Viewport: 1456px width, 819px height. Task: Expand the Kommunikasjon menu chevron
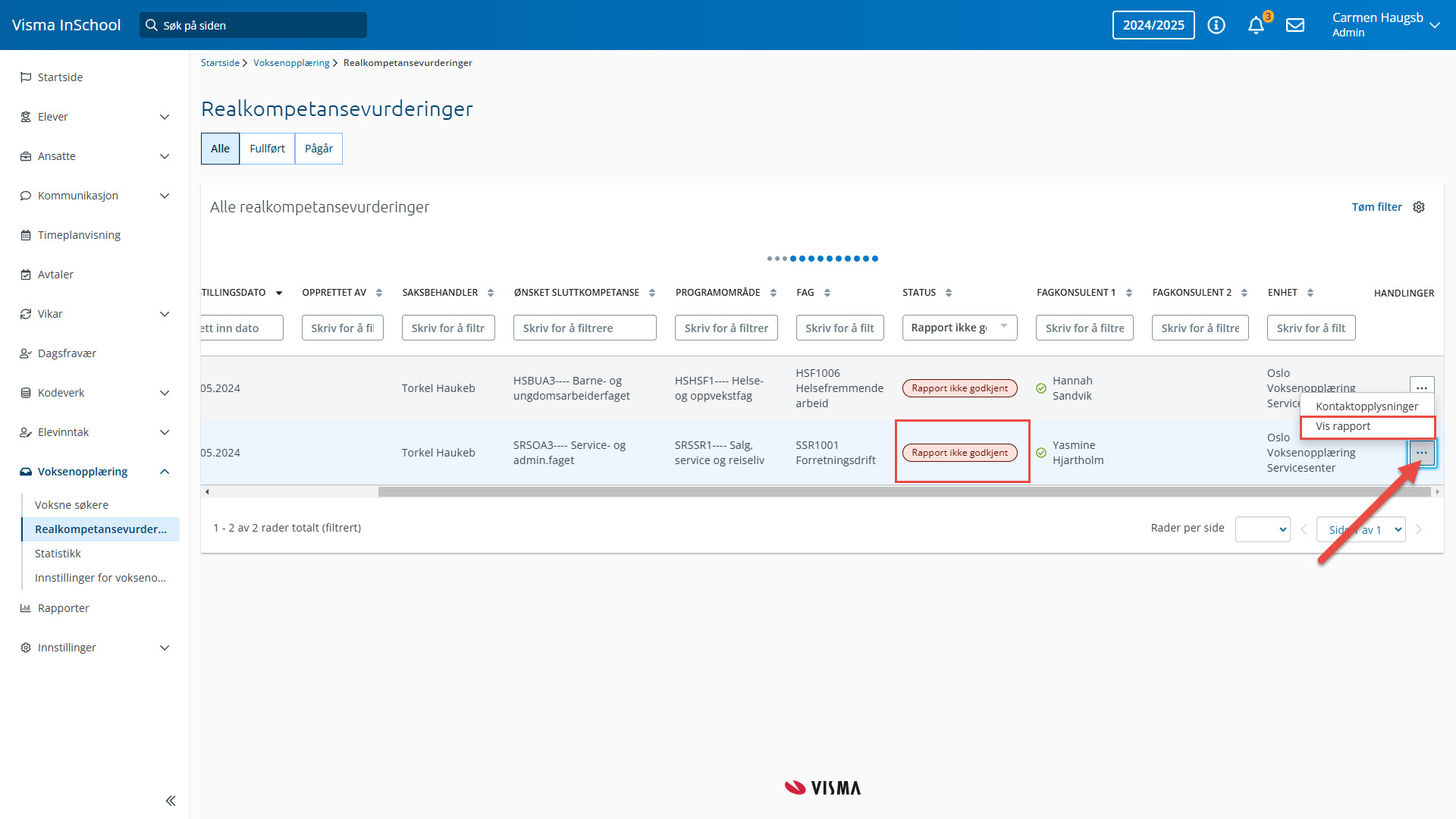click(165, 196)
